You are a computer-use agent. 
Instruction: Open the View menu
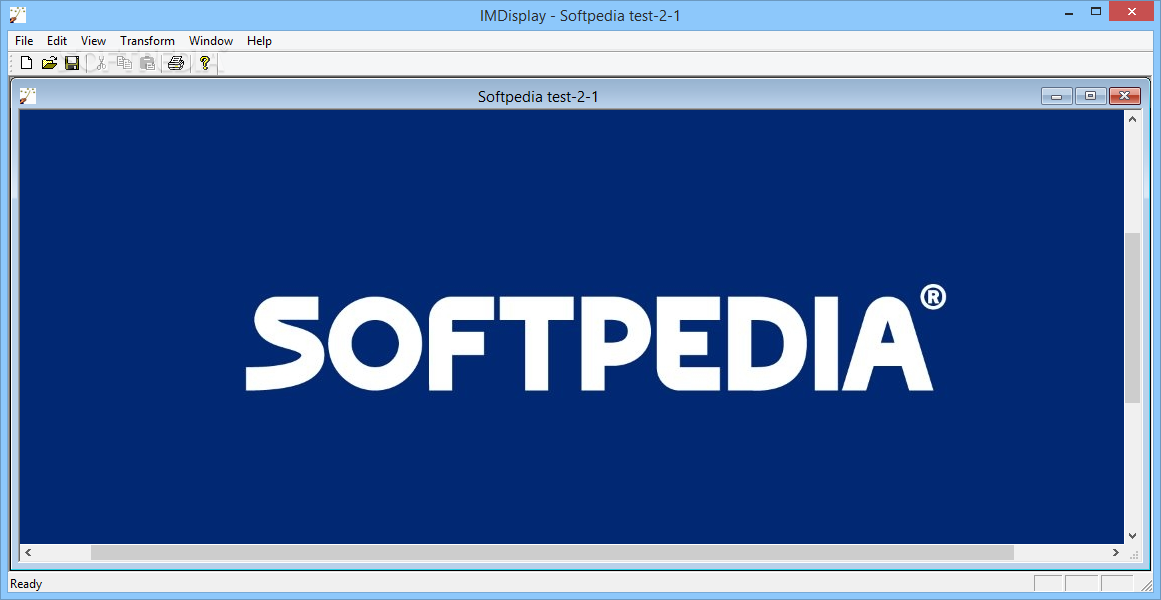pyautogui.click(x=93, y=41)
